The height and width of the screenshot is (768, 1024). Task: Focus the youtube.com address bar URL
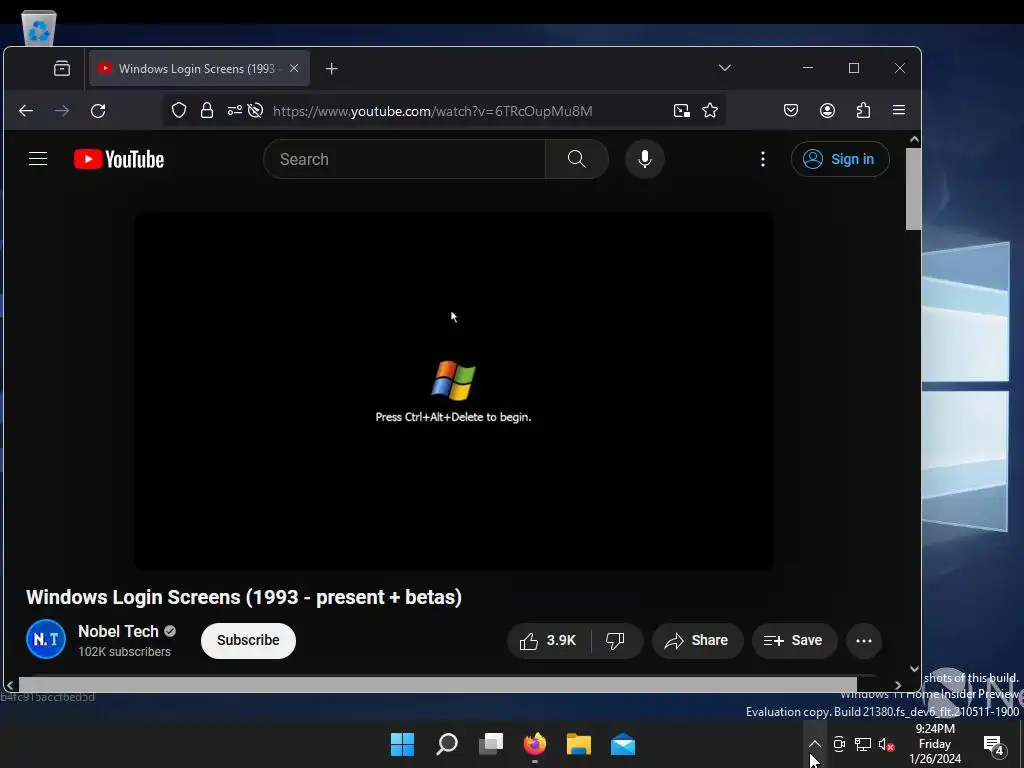432,111
